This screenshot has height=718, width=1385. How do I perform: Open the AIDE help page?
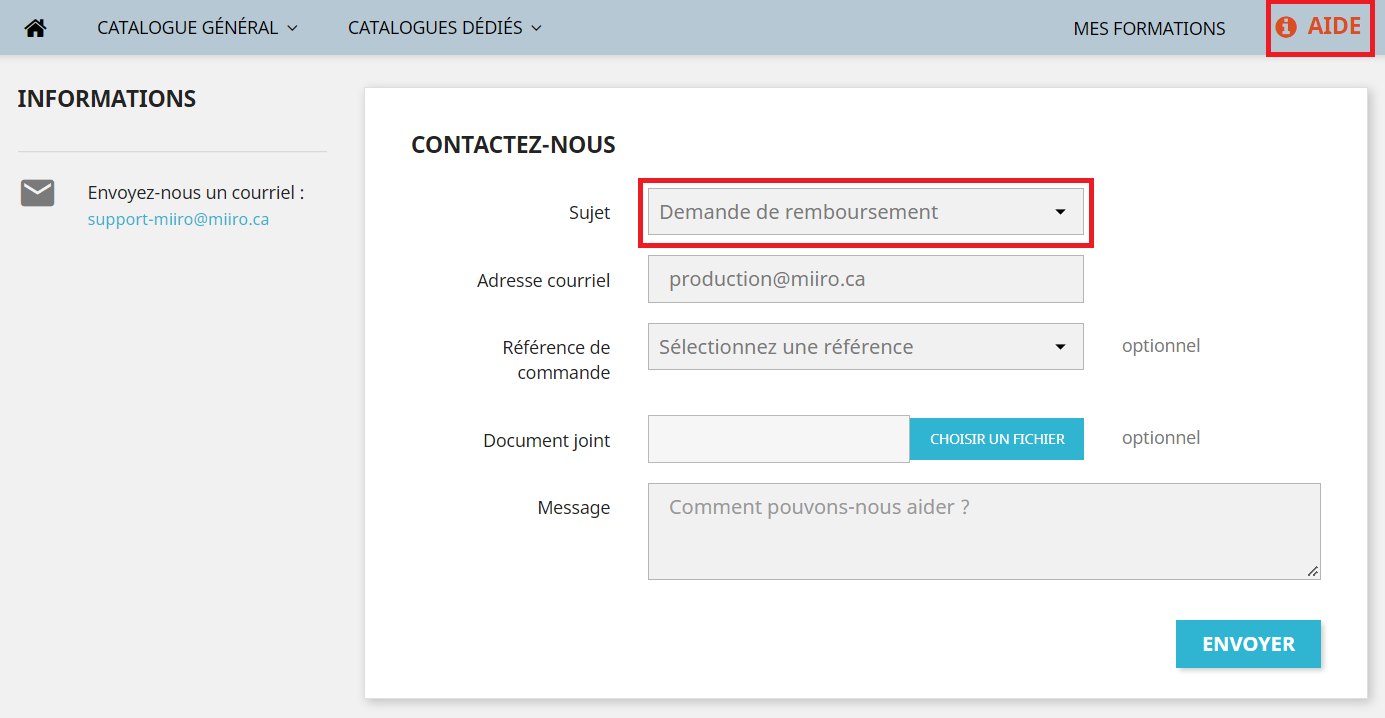(x=1319, y=27)
